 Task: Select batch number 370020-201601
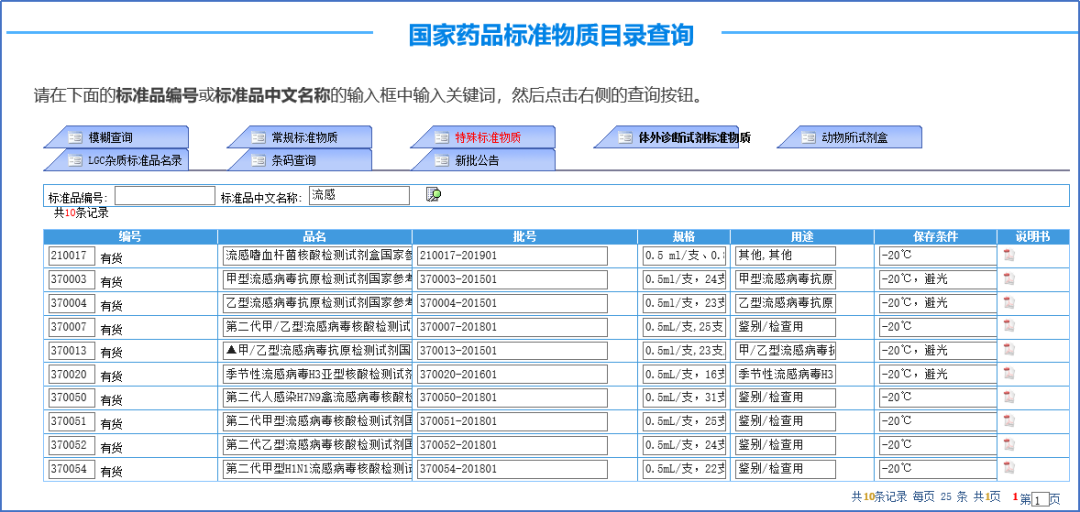click(x=512, y=374)
